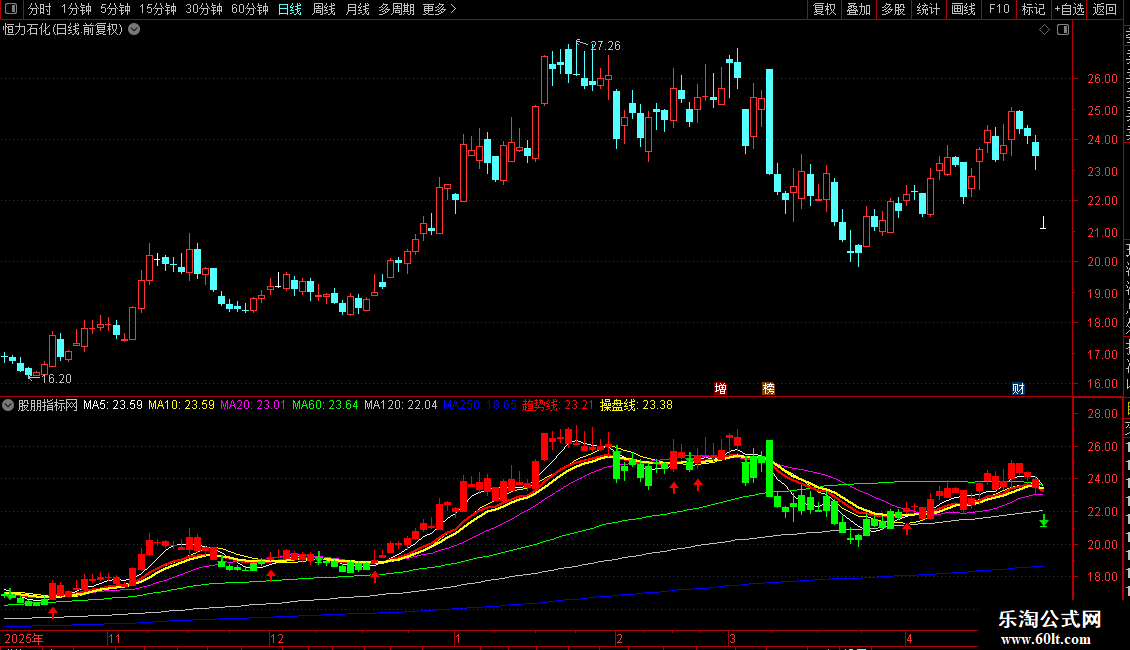Open F10 company info
The height and width of the screenshot is (650, 1130).
(x=999, y=9)
